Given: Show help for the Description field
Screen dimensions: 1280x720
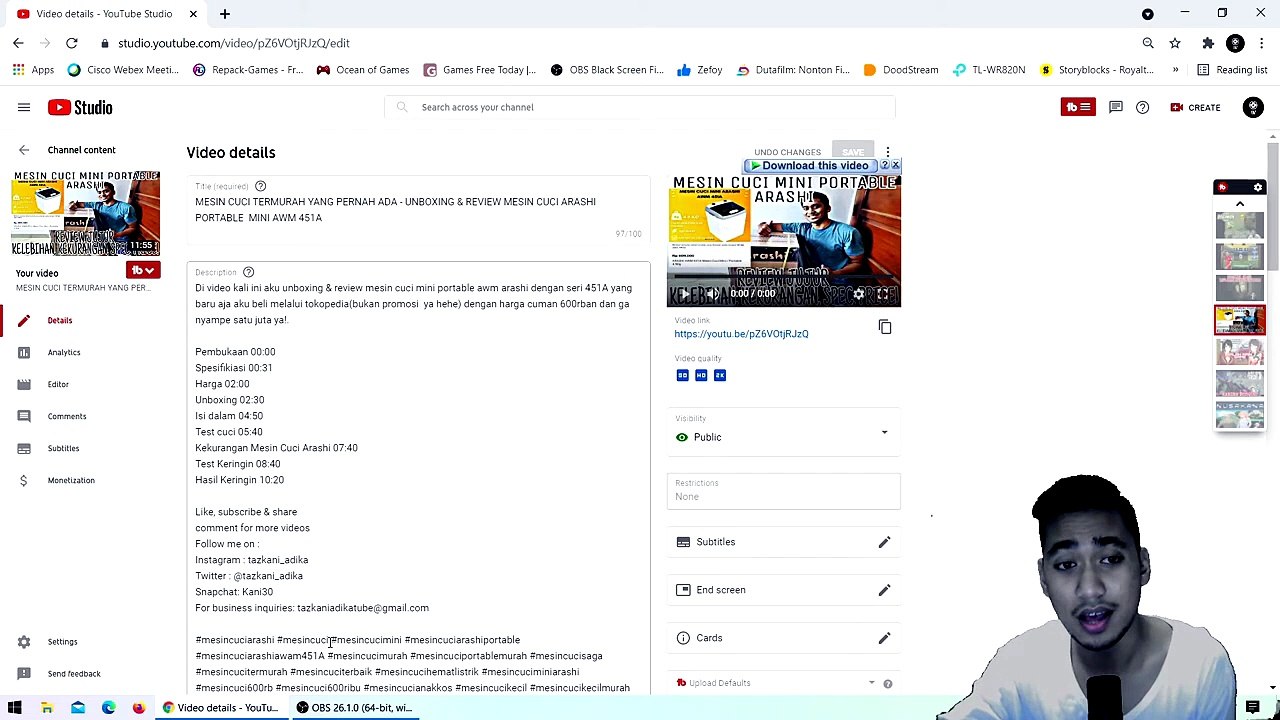Looking at the screenshot, I should tap(248, 272).
